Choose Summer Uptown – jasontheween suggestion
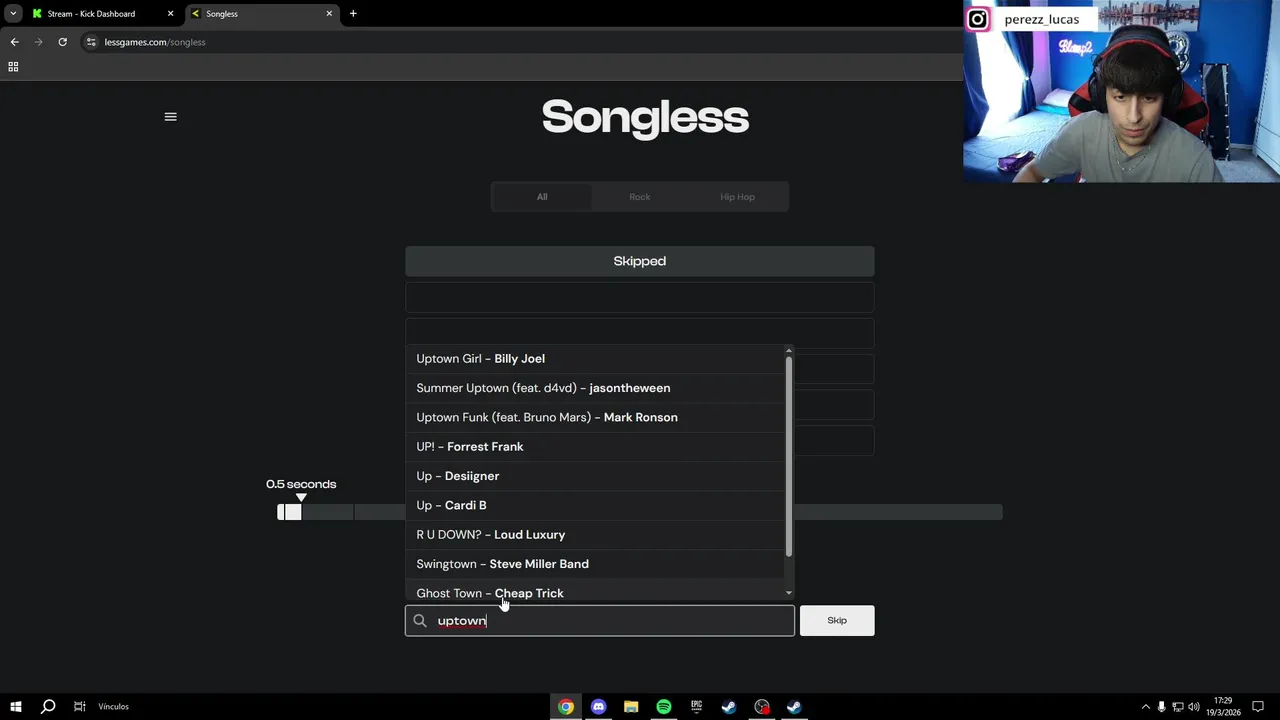 click(595, 388)
